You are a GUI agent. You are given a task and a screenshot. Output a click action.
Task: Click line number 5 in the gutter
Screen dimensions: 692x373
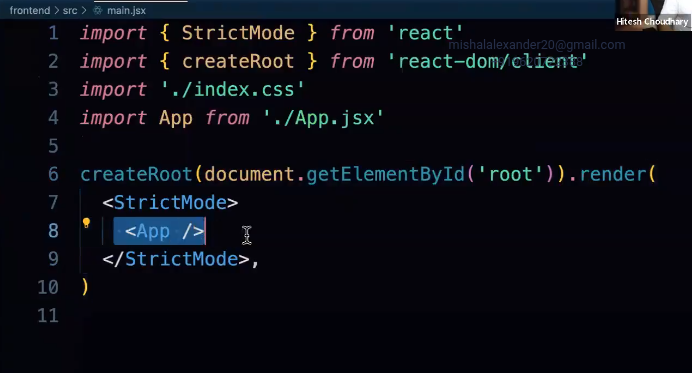(x=53, y=146)
